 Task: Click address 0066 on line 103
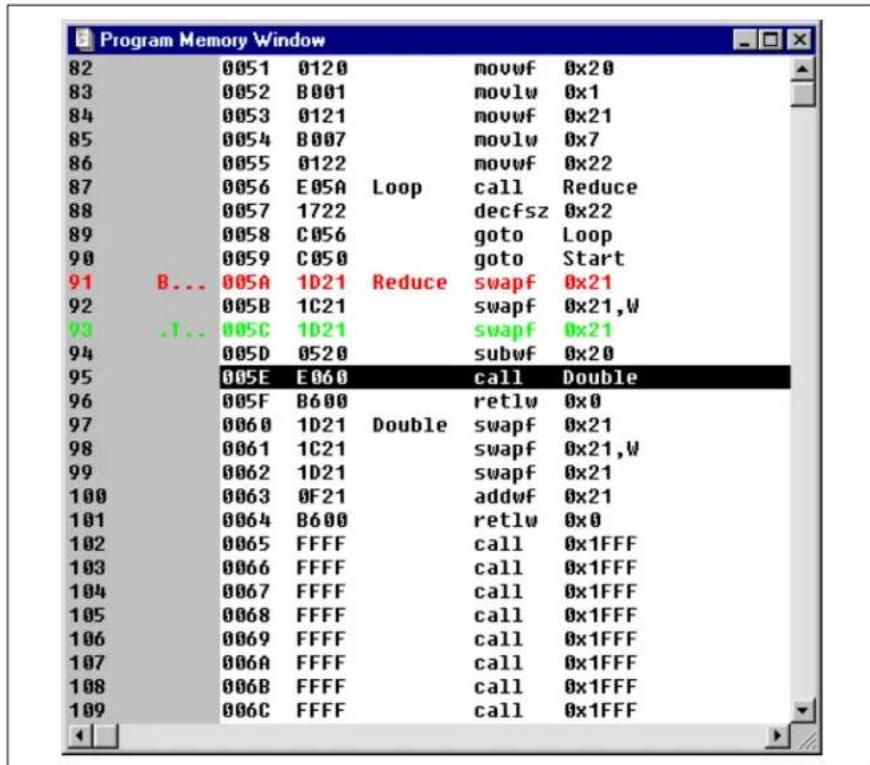pos(246,568)
